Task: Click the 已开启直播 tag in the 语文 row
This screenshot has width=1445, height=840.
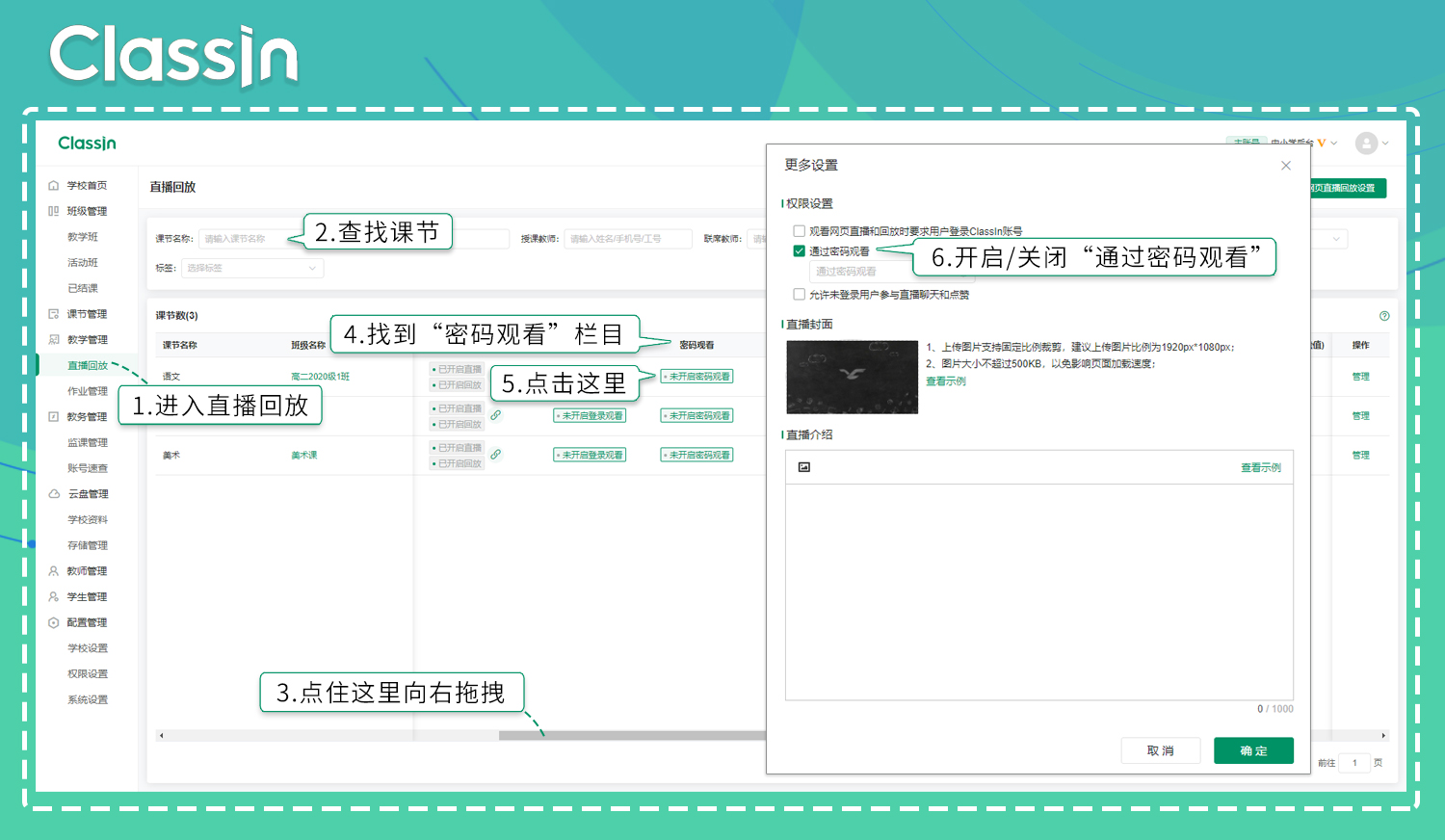Action: (x=457, y=369)
